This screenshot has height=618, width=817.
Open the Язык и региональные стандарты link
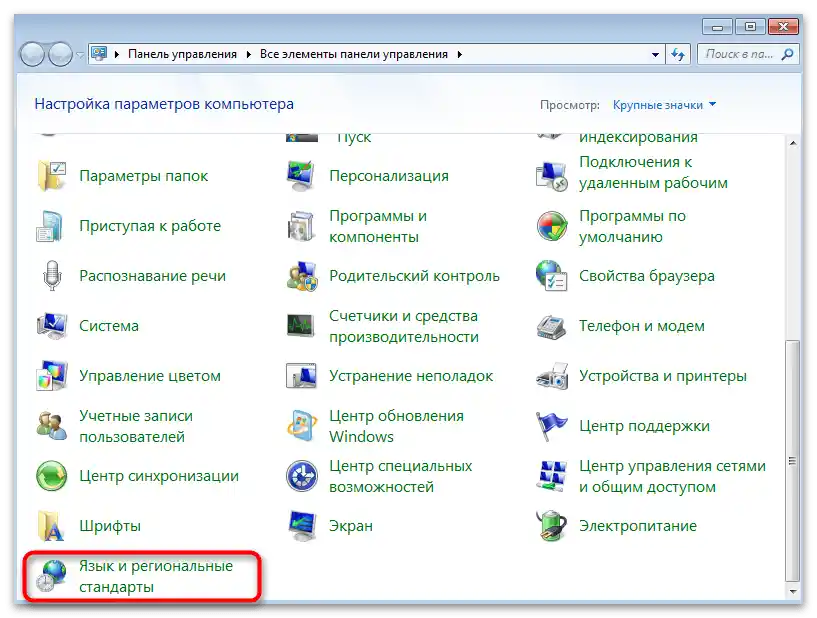[x=156, y=576]
